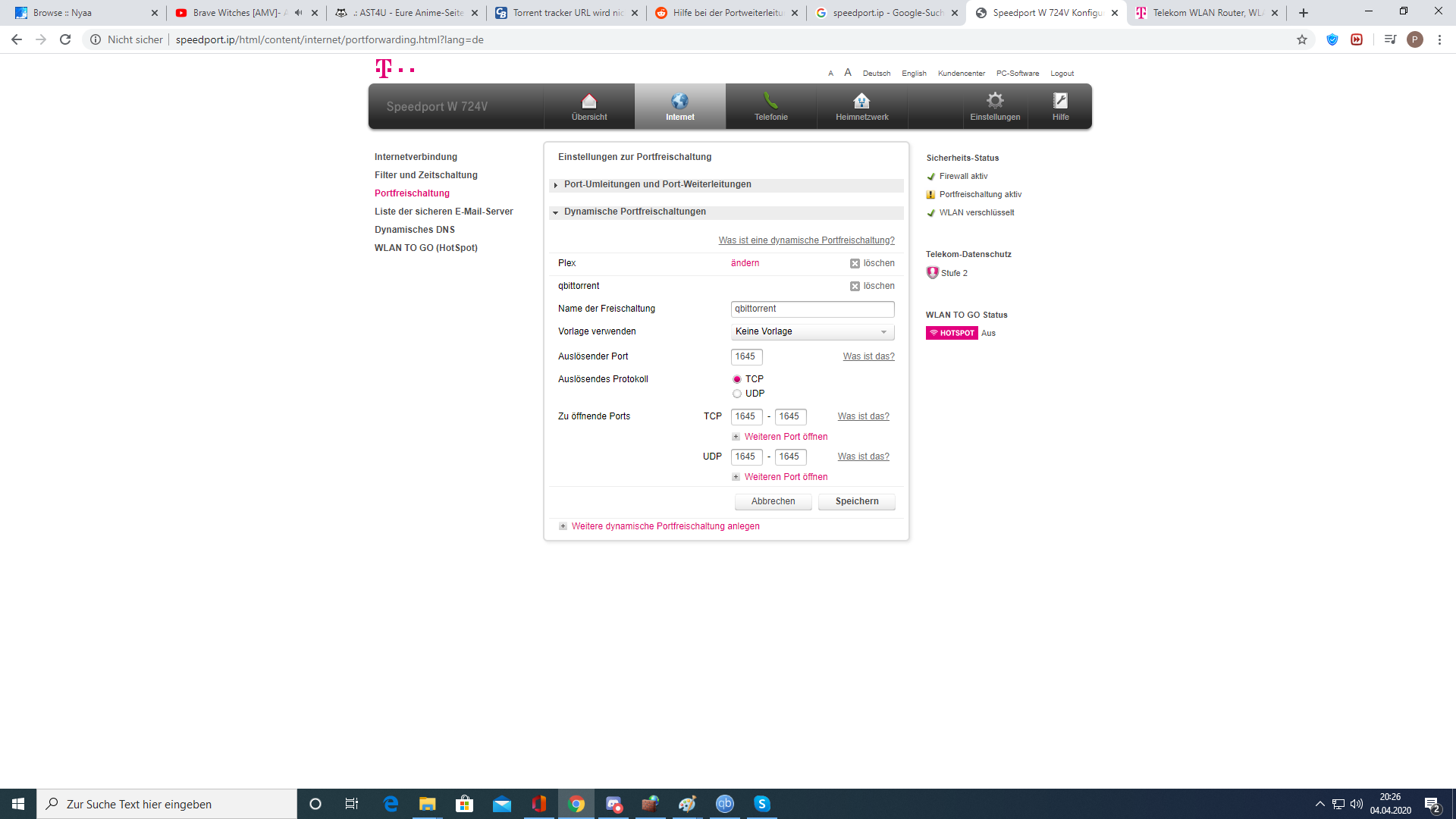Select the TCP protocol radio button
The height and width of the screenshot is (819, 1456).
(x=736, y=379)
